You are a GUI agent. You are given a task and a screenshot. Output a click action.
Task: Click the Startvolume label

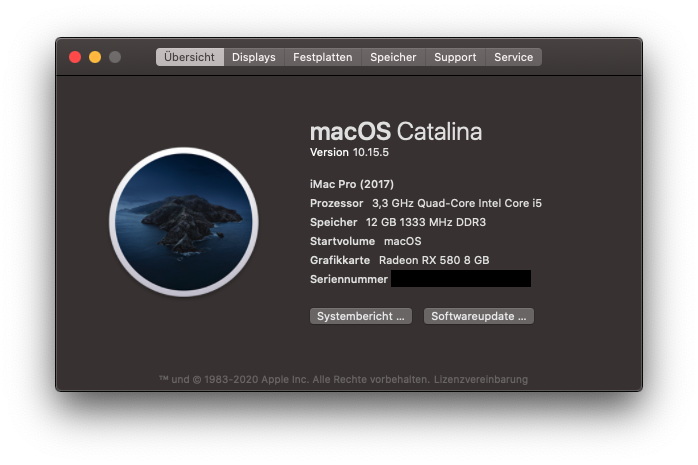point(342,241)
